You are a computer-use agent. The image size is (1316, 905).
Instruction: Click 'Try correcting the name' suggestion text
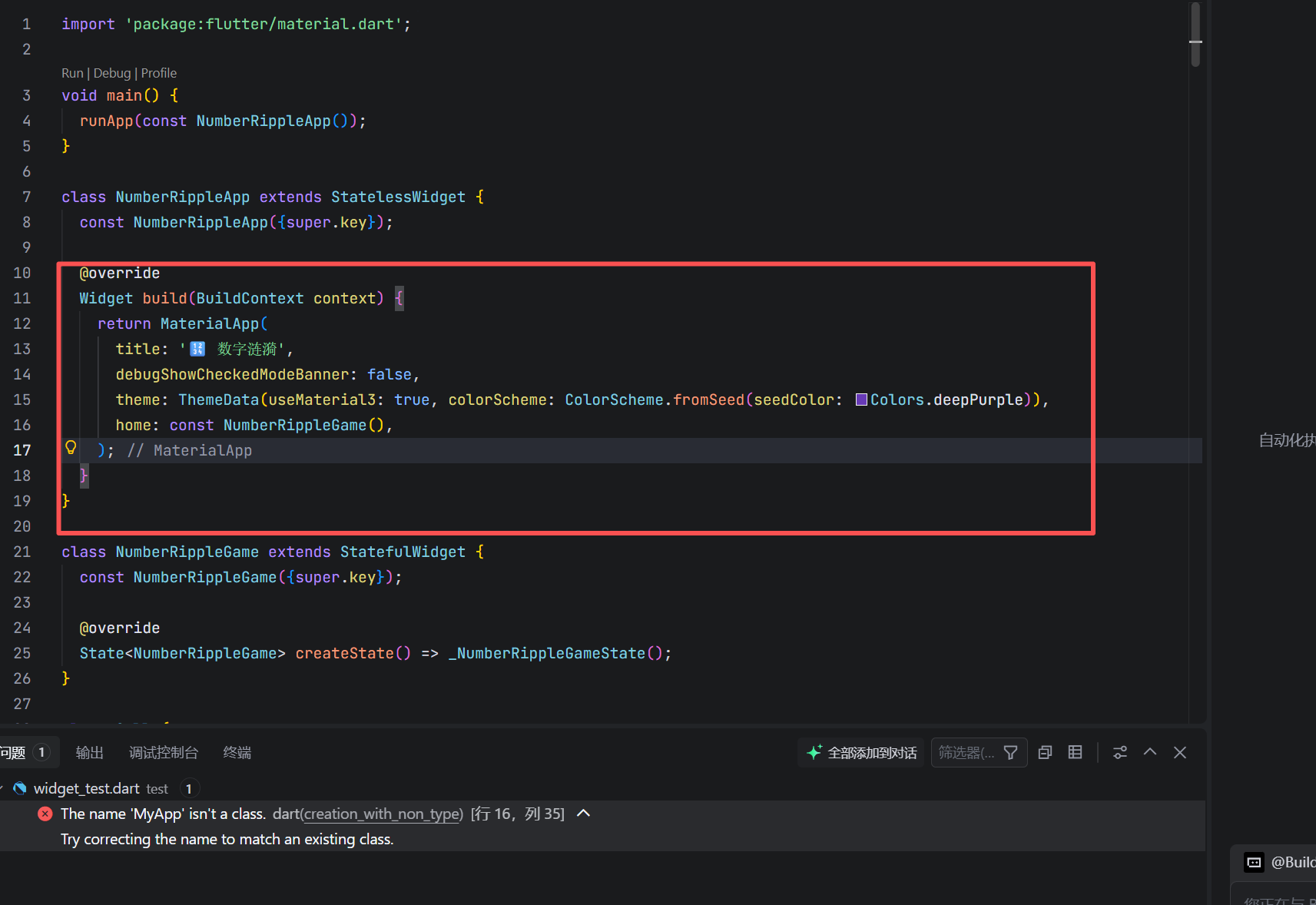point(227,839)
